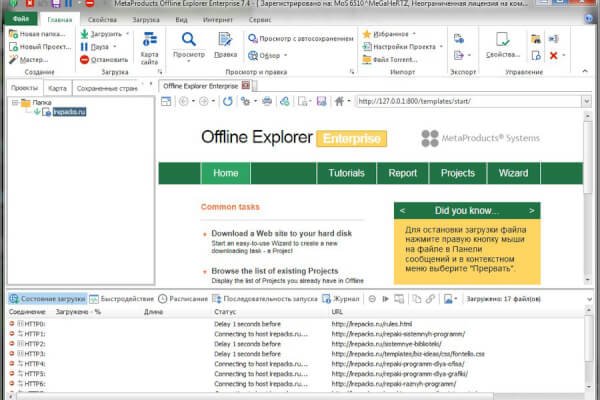Open Загрузка group dialog launcher
This screenshot has width=600, height=400.
pyautogui.click(x=160, y=72)
